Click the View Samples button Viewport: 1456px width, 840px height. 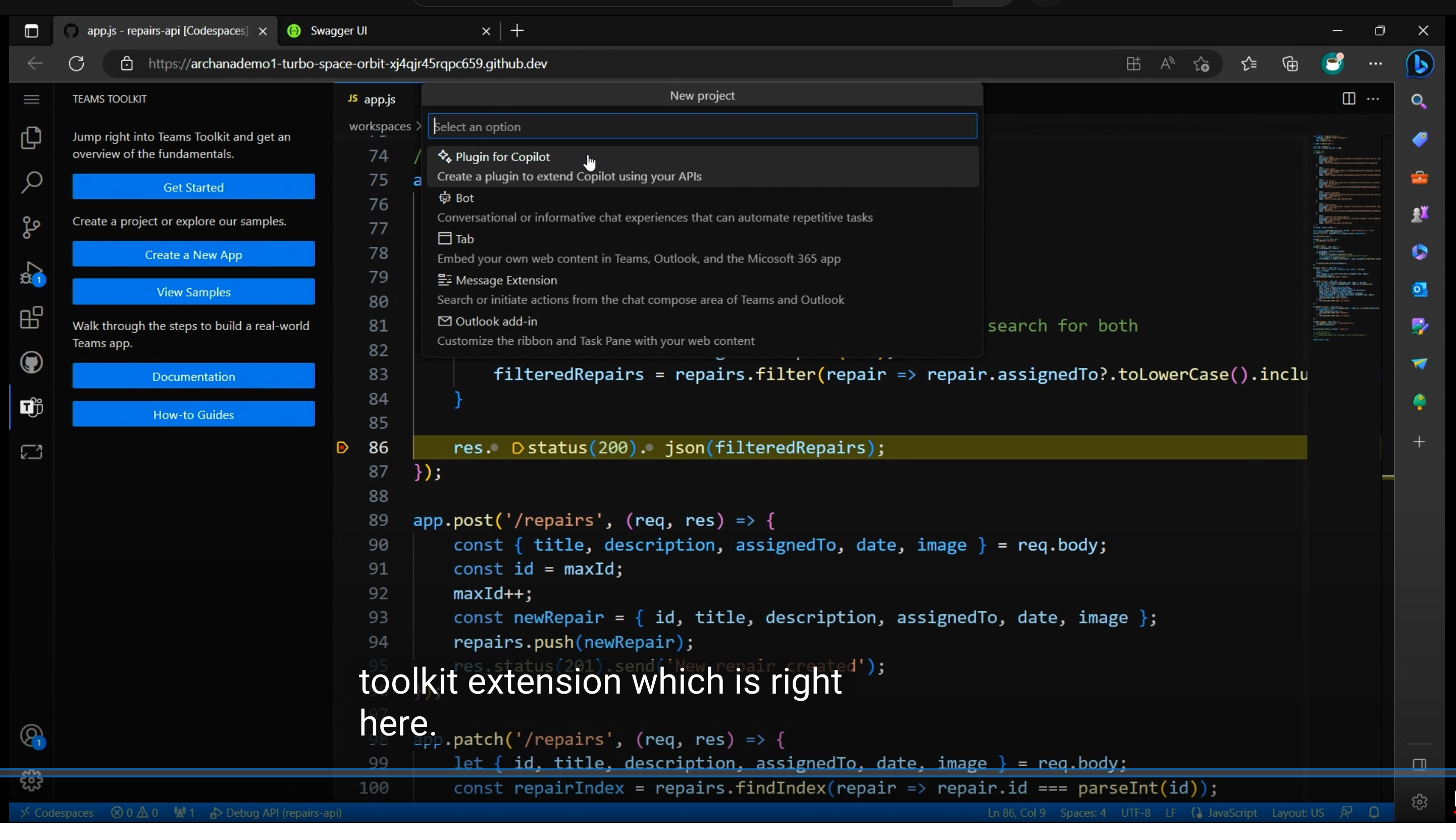[194, 292]
